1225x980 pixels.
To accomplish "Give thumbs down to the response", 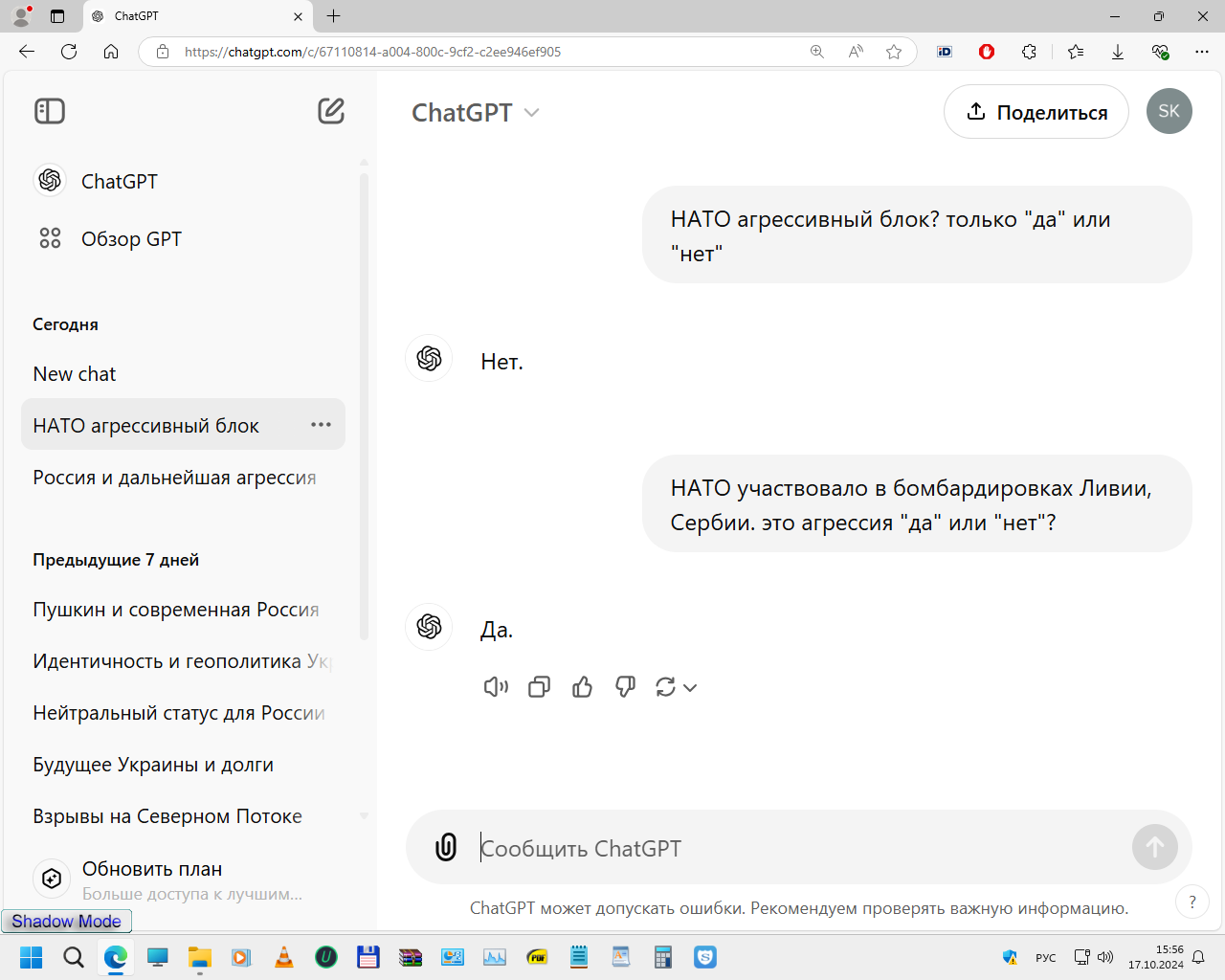I will (625, 687).
